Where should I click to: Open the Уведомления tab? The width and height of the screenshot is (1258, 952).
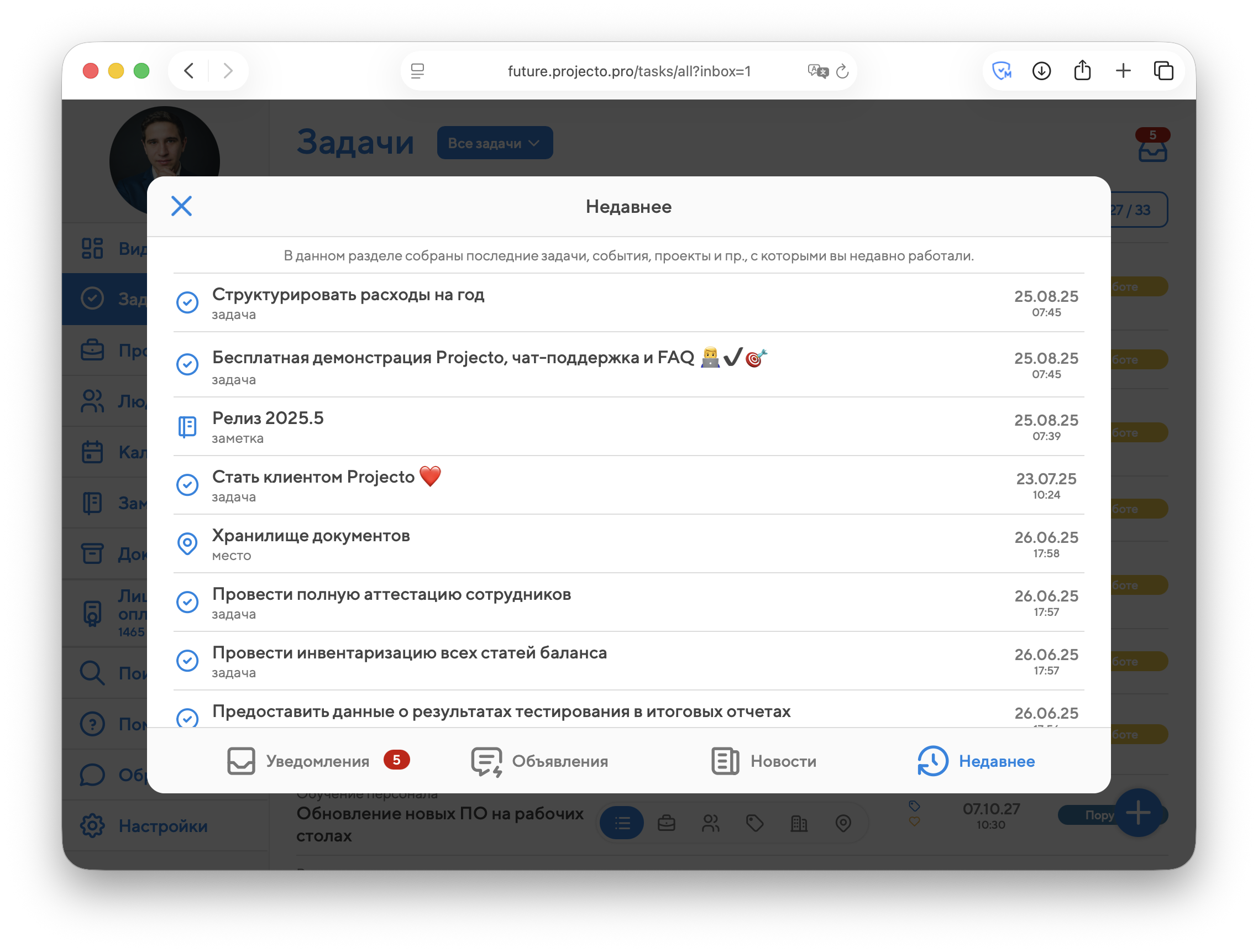click(317, 761)
